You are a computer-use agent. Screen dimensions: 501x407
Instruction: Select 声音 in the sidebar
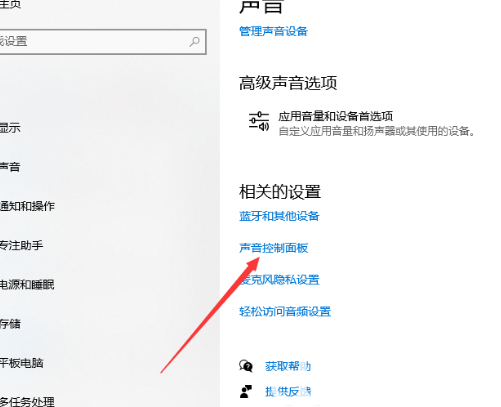coord(10,167)
